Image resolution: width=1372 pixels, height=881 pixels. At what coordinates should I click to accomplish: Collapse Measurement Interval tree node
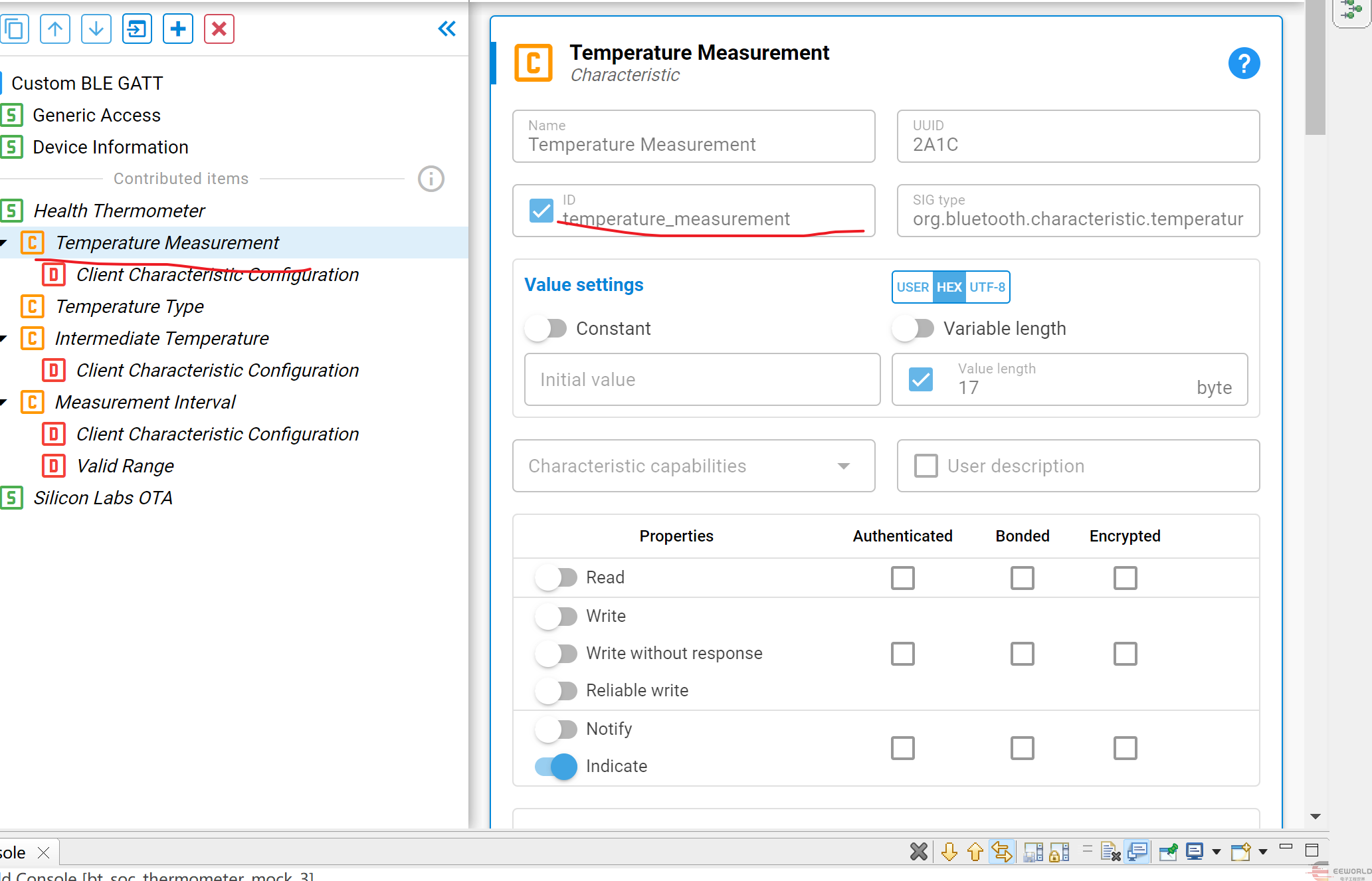4,402
